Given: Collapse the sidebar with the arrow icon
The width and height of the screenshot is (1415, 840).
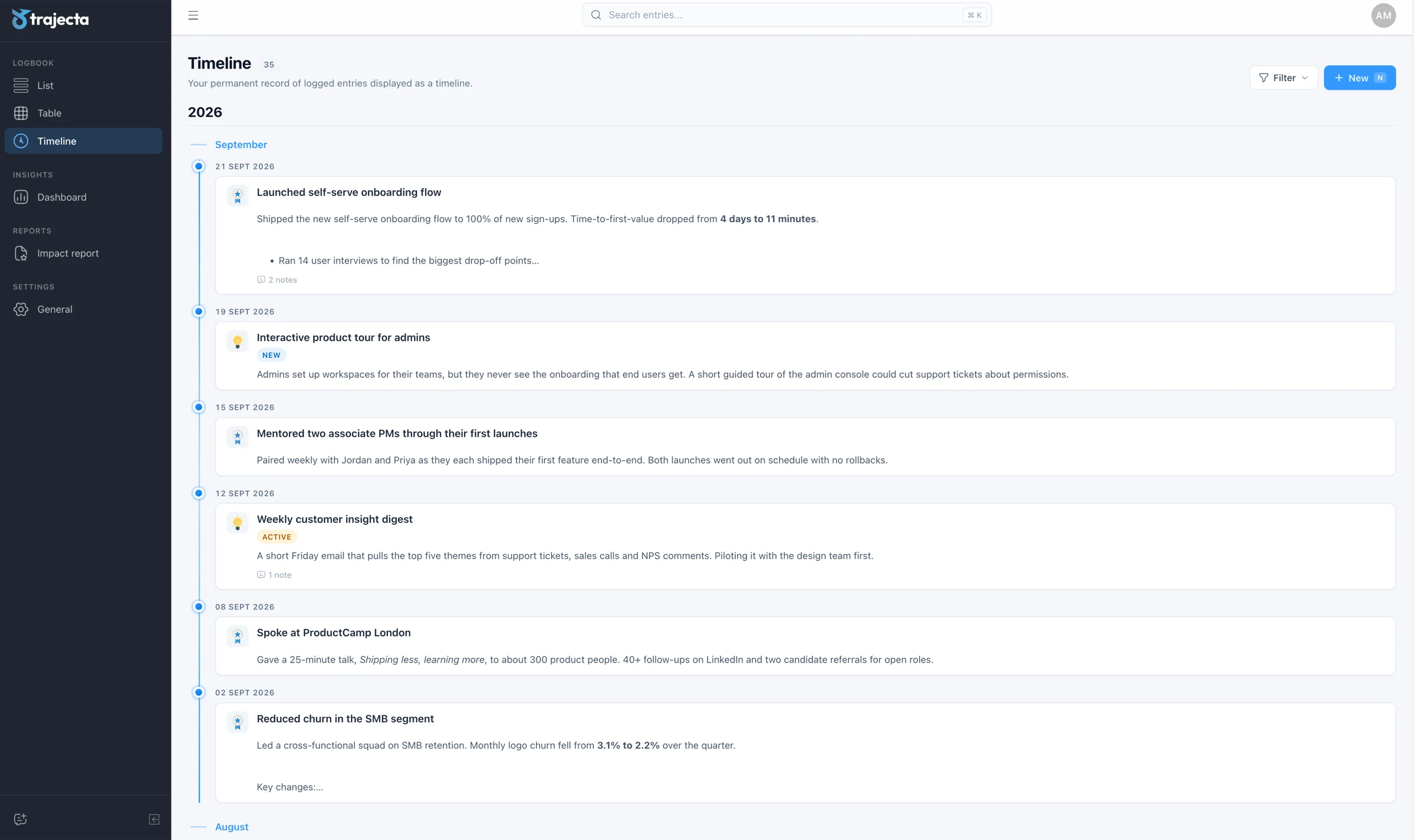Looking at the screenshot, I should click(x=154, y=819).
